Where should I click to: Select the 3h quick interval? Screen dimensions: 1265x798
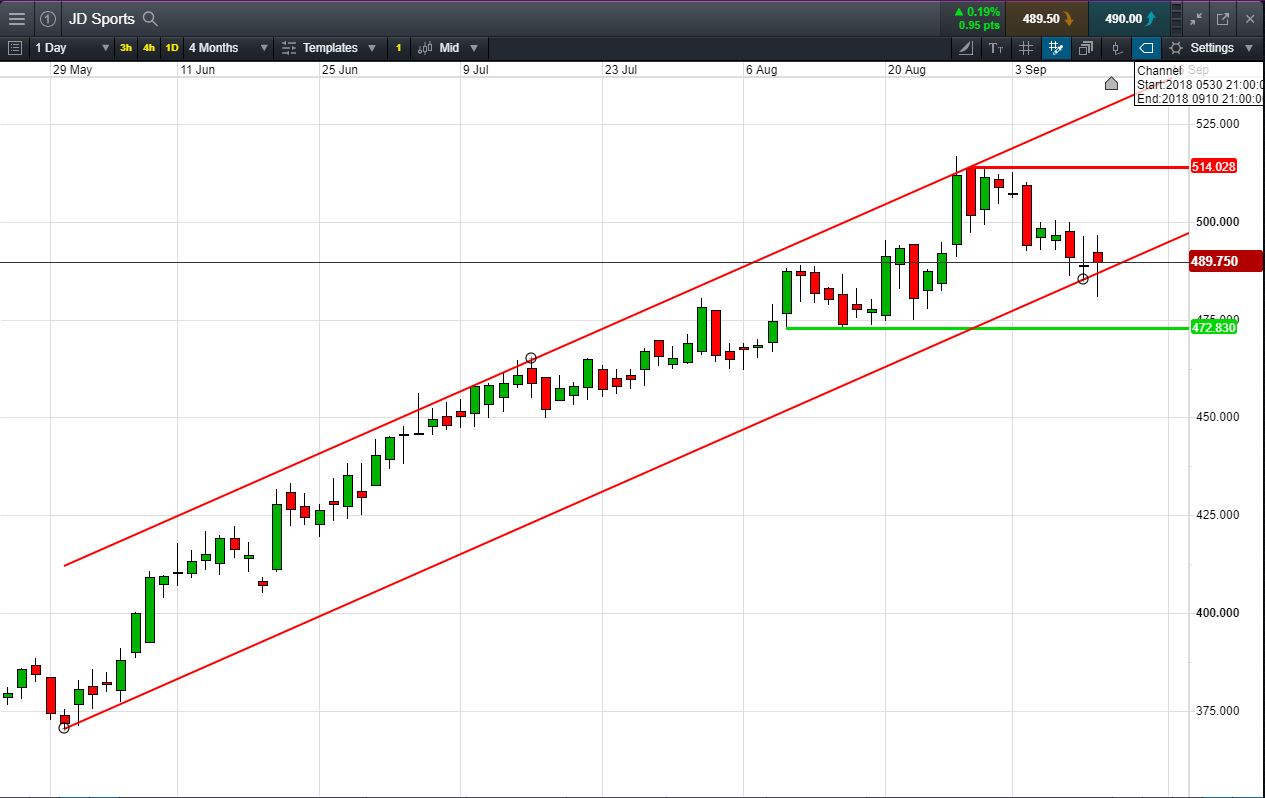pos(126,47)
